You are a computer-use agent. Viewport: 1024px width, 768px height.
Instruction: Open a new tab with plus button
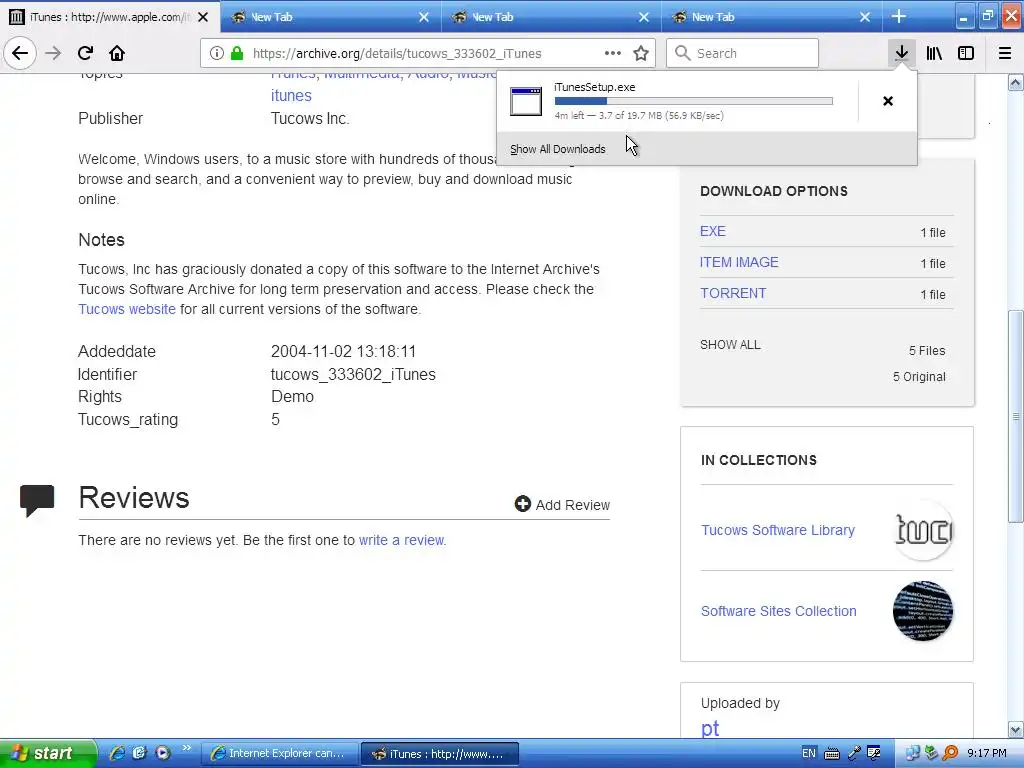(x=899, y=16)
